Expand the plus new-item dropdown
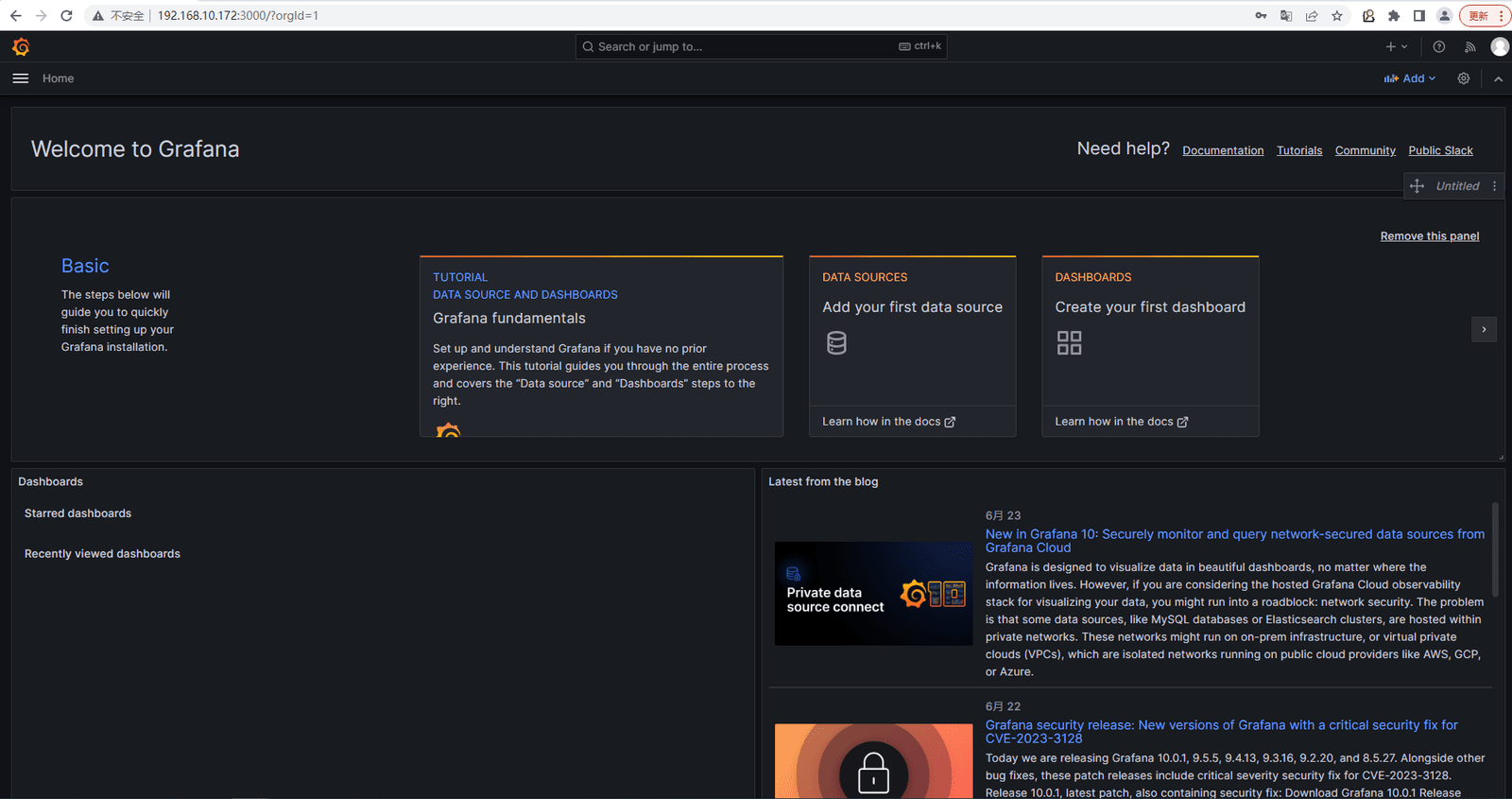The height and width of the screenshot is (799, 1512). point(1397,46)
